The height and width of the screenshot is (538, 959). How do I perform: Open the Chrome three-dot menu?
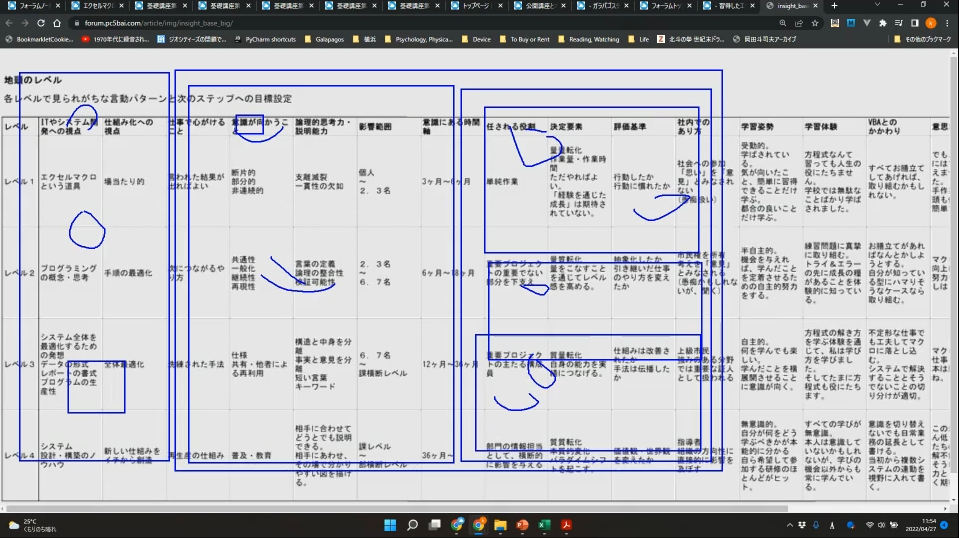[x=949, y=23]
